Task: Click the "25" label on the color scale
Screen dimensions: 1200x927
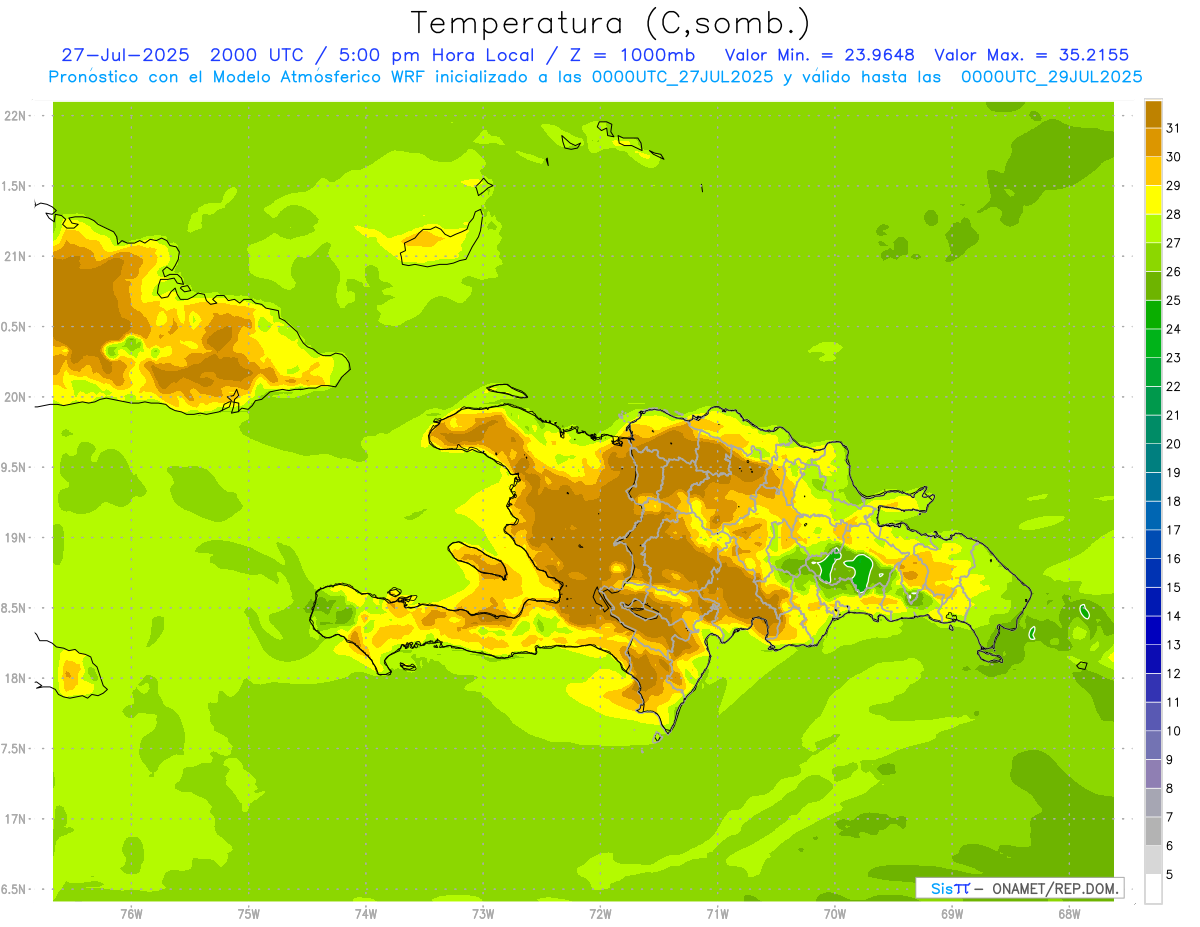Action: coord(1174,300)
